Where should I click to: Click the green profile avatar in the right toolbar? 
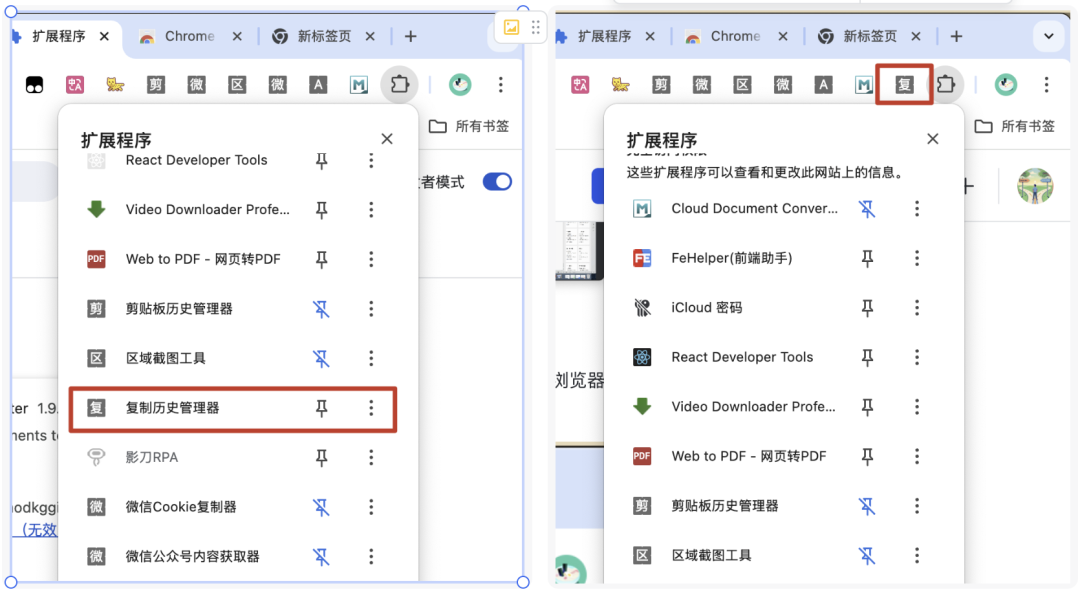1006,85
